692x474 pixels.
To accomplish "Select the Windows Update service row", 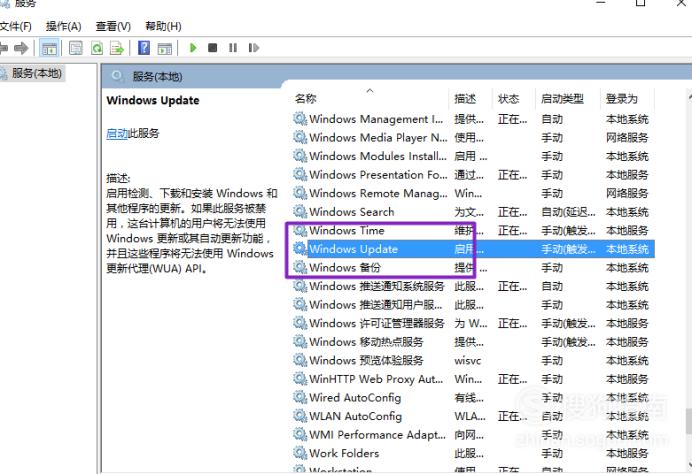I will [x=473, y=249].
